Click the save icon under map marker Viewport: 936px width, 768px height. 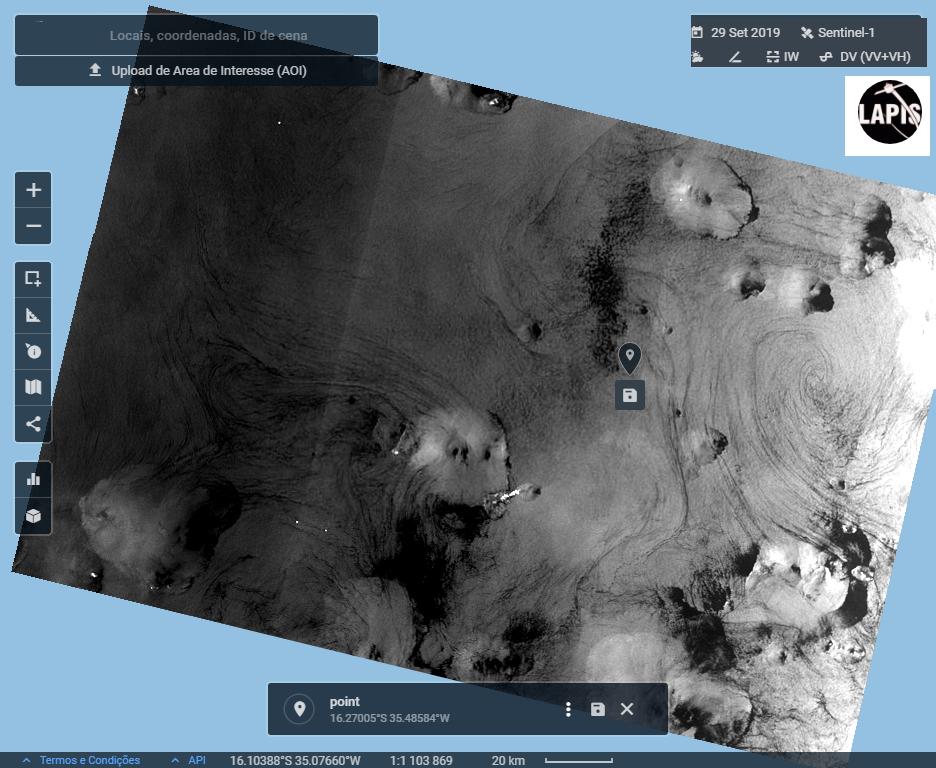(x=629, y=395)
